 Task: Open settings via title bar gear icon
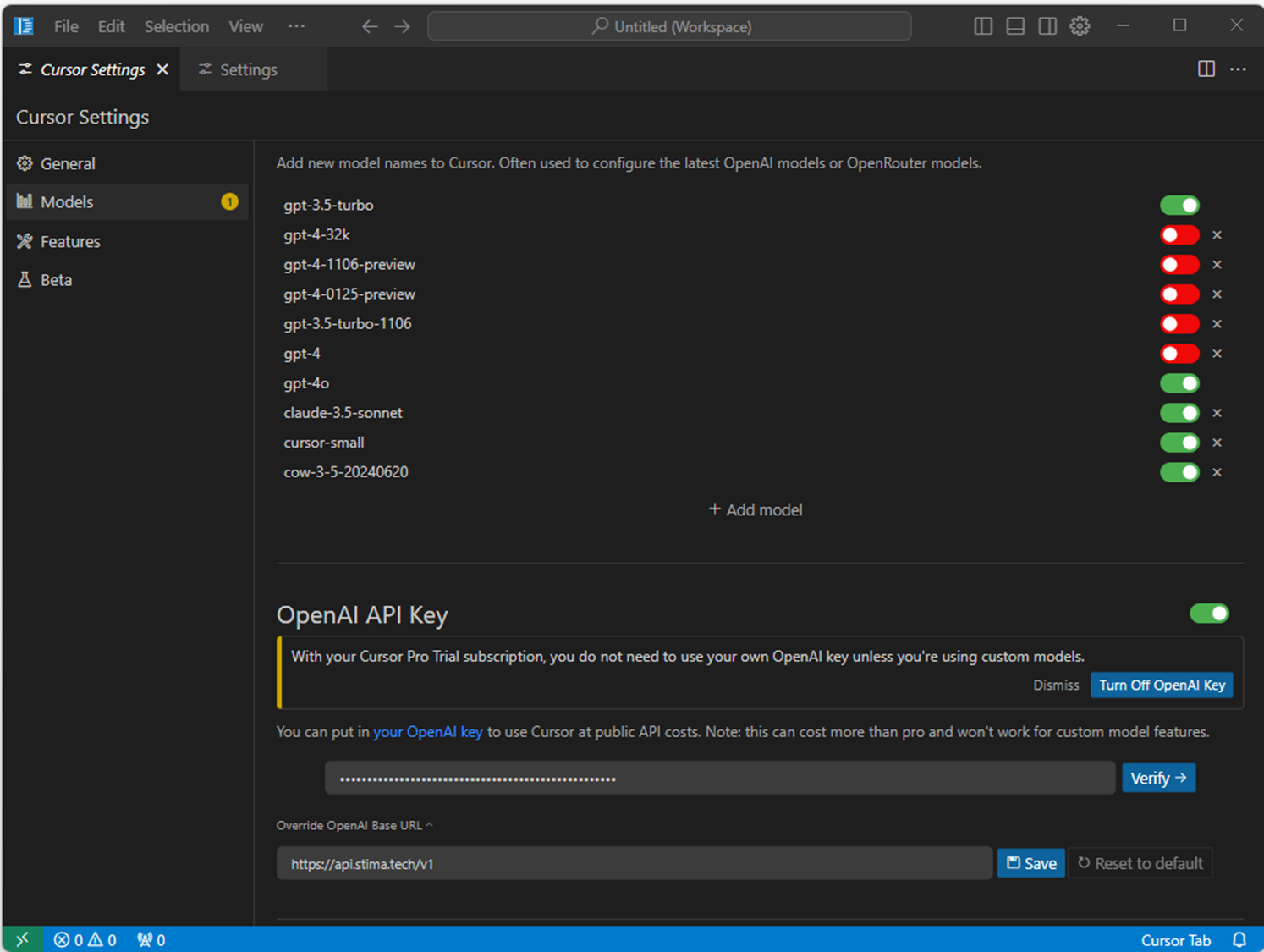[x=1080, y=26]
